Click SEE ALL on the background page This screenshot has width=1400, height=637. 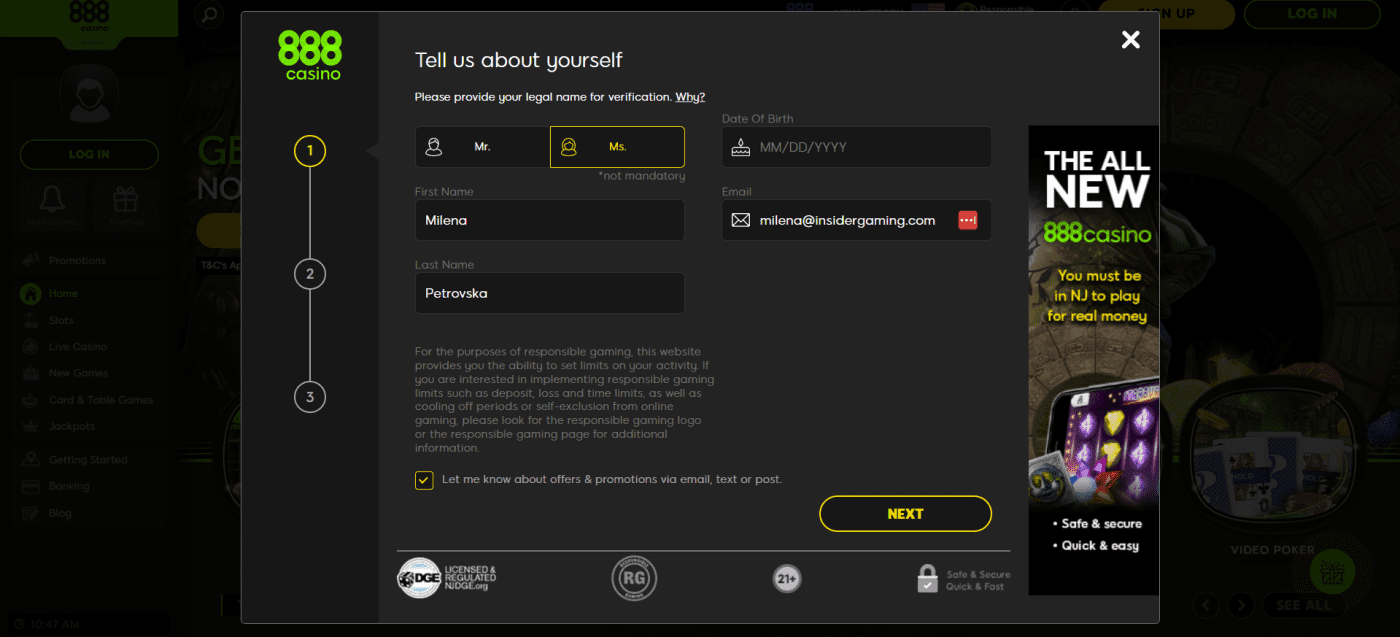tap(1304, 605)
